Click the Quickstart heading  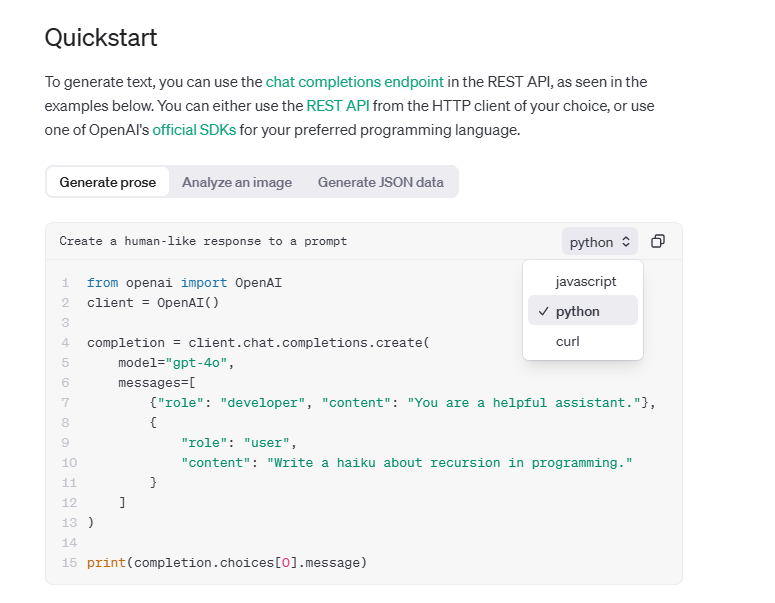(101, 38)
